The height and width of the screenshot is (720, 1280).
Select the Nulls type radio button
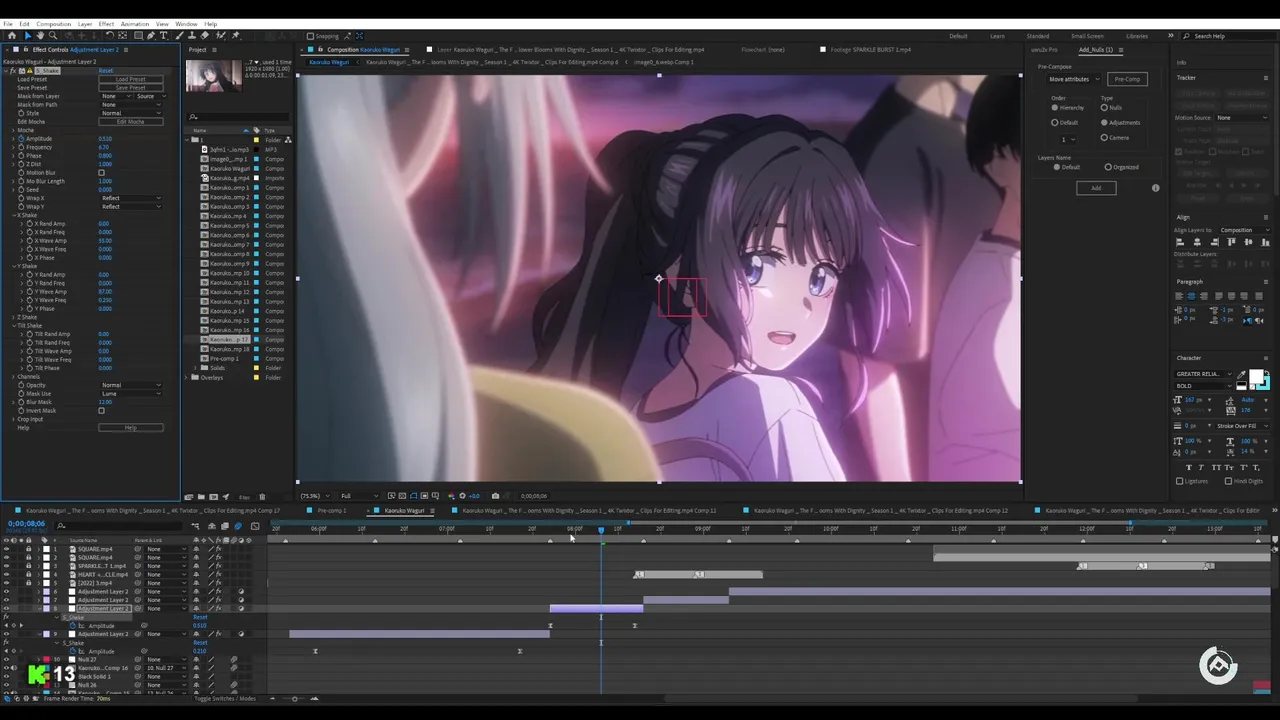pos(1104,108)
